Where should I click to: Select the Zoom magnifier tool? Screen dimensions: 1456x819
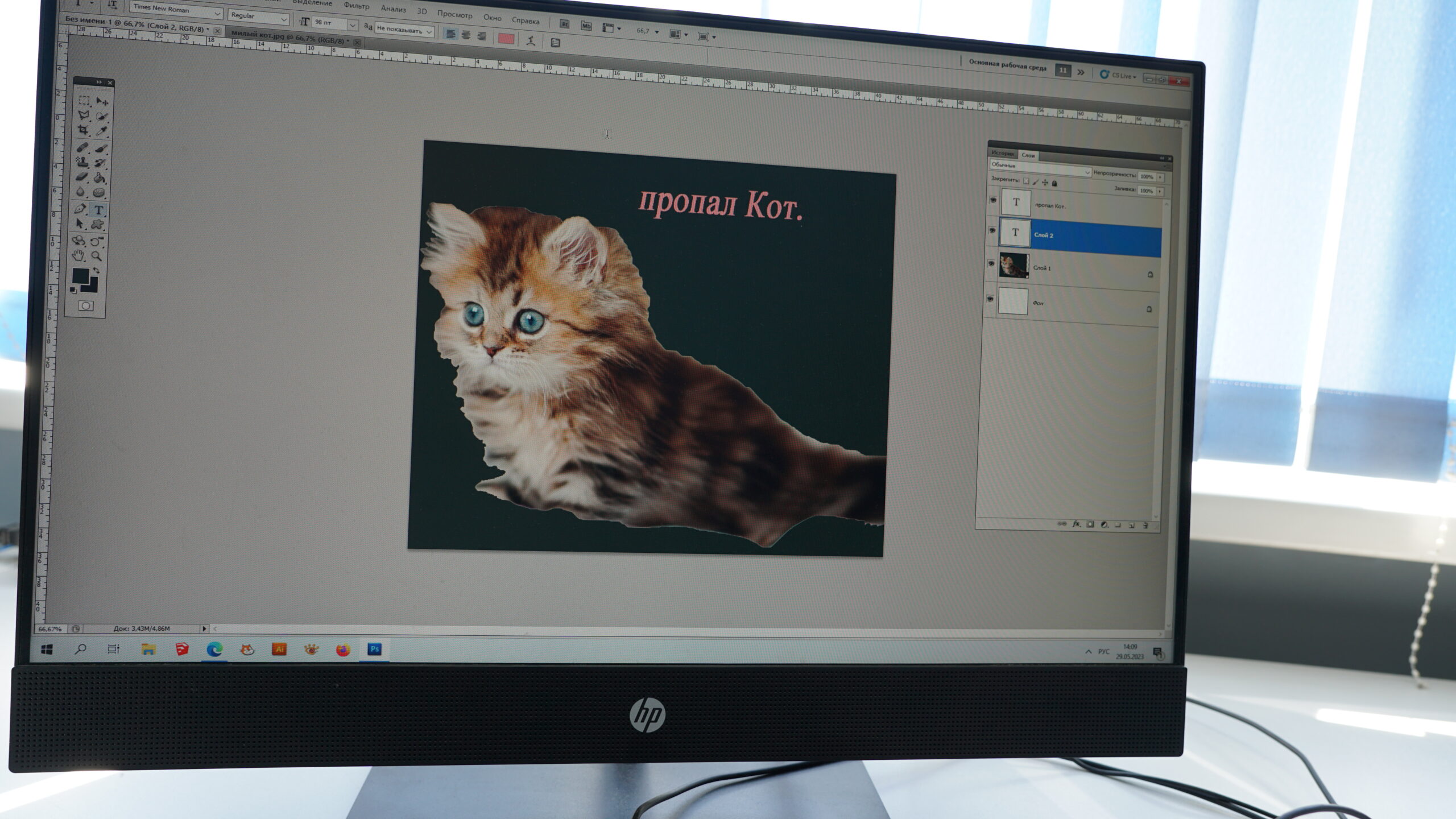point(97,256)
